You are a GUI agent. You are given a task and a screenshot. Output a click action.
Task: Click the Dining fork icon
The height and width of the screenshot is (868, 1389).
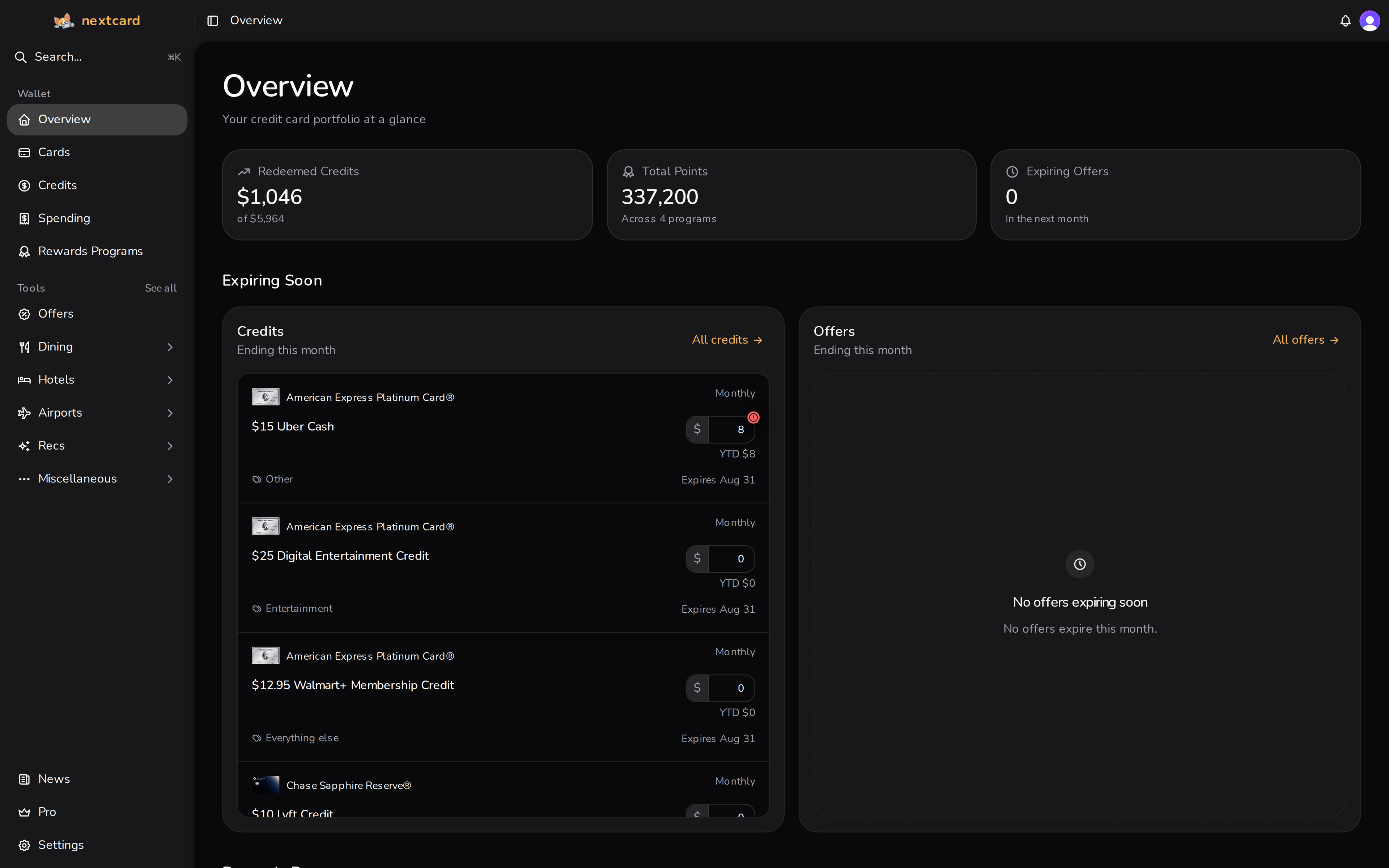point(24,347)
